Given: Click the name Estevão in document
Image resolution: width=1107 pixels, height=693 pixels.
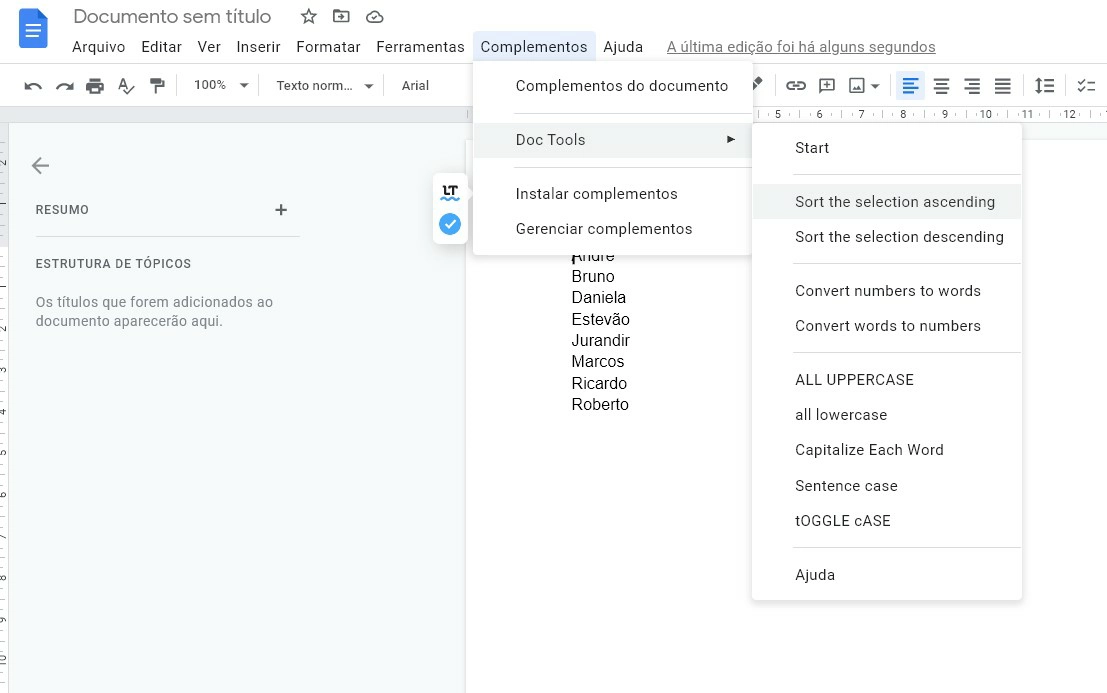Looking at the screenshot, I should [x=600, y=319].
